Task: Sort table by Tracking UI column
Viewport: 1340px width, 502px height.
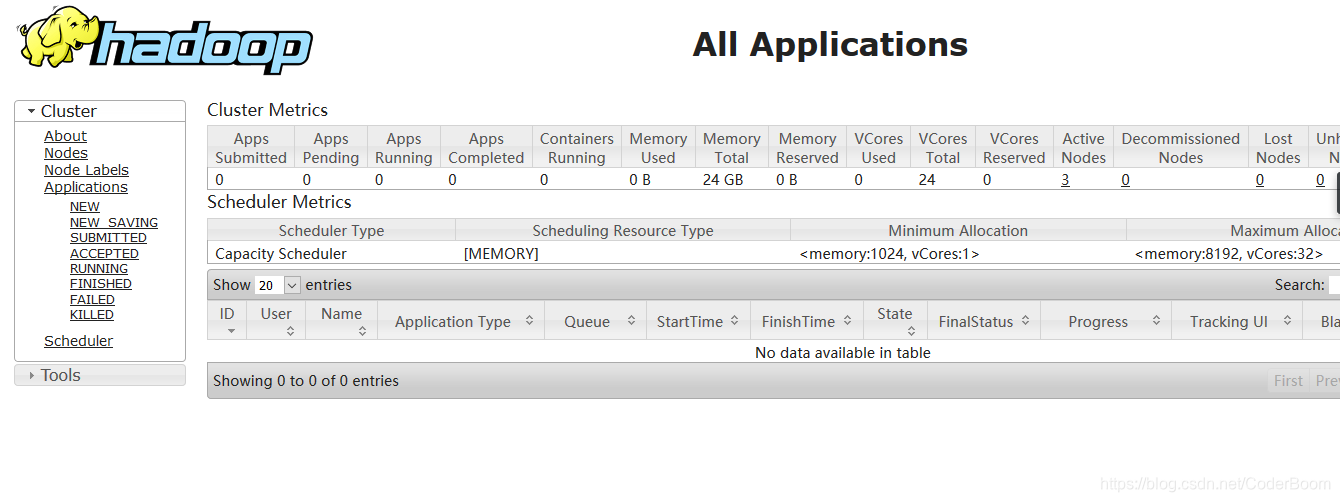Action: click(x=1237, y=321)
